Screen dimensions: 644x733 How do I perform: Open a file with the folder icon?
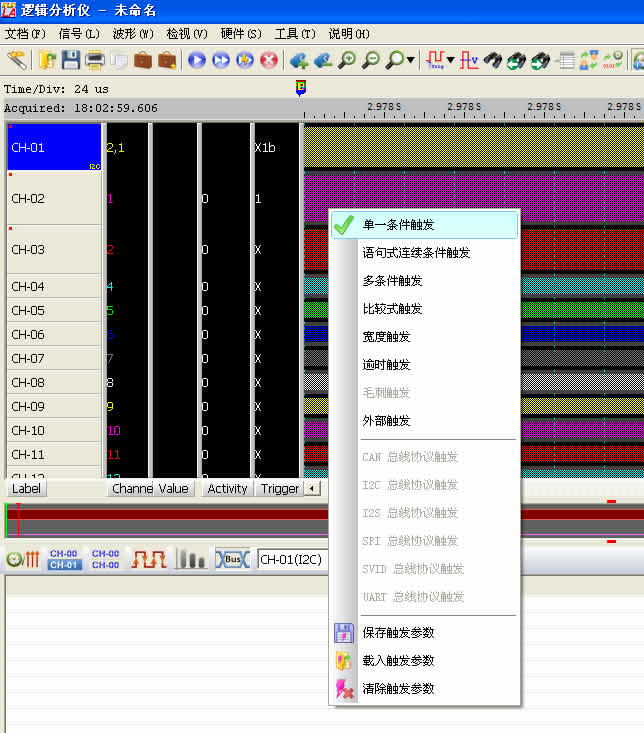pos(47,60)
